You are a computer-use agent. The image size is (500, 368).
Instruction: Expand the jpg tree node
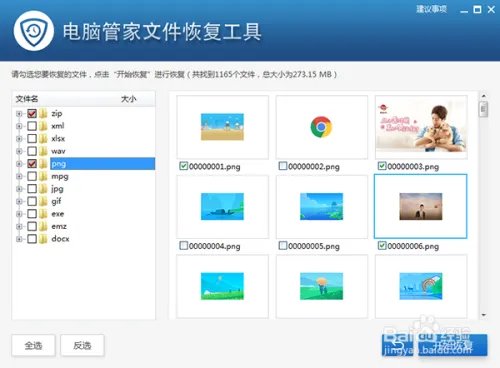[19, 189]
